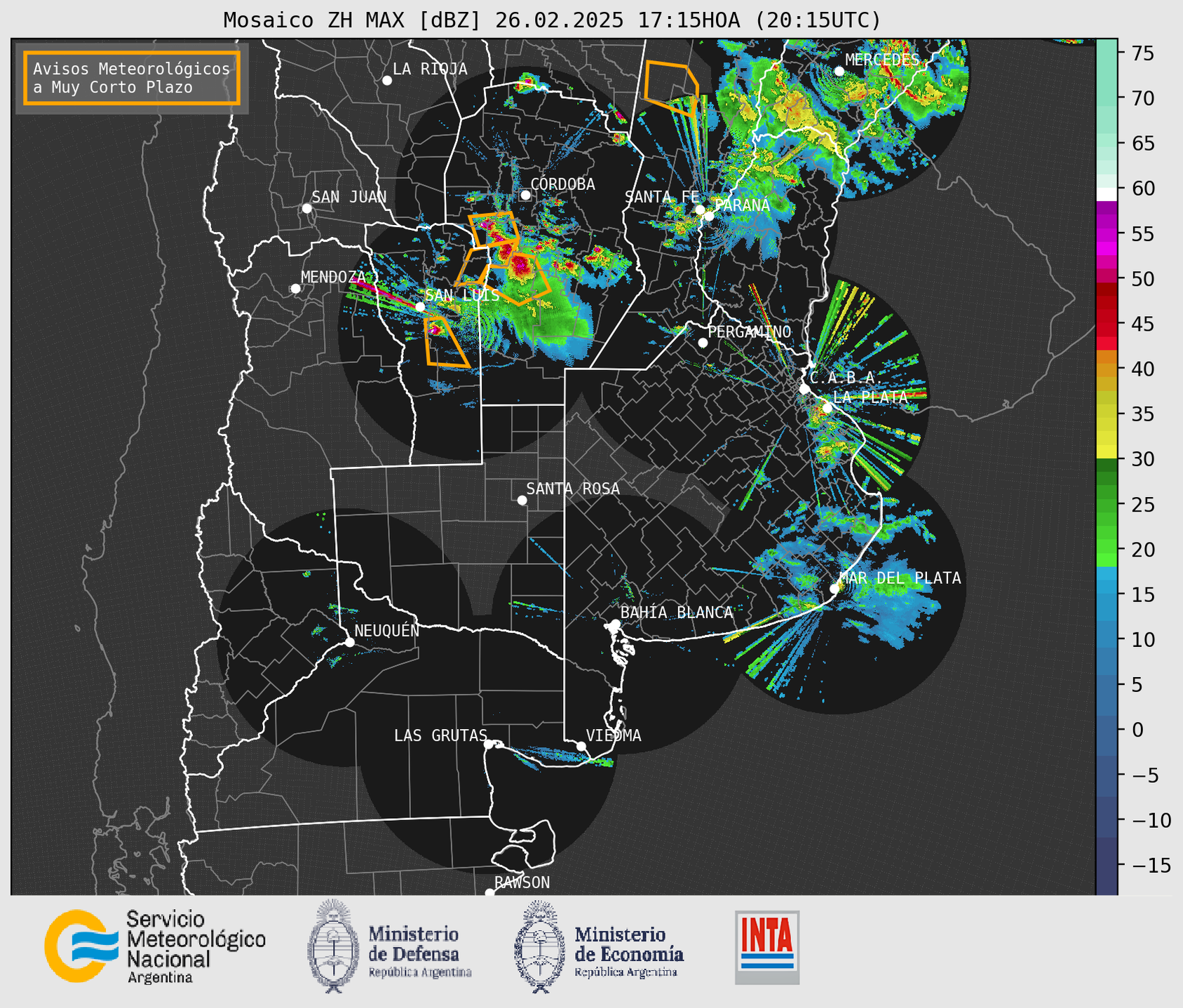Select the MAR DEL PLATA city marker dot

click(x=834, y=589)
